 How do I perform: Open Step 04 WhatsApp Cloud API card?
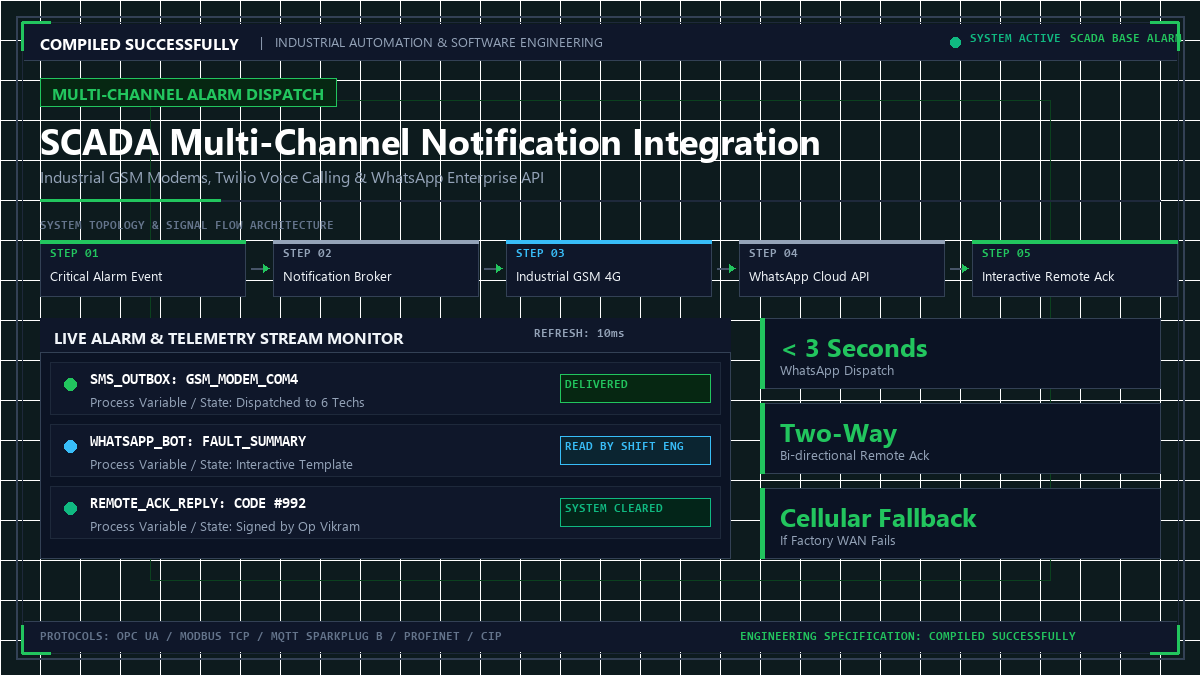click(x=842, y=268)
